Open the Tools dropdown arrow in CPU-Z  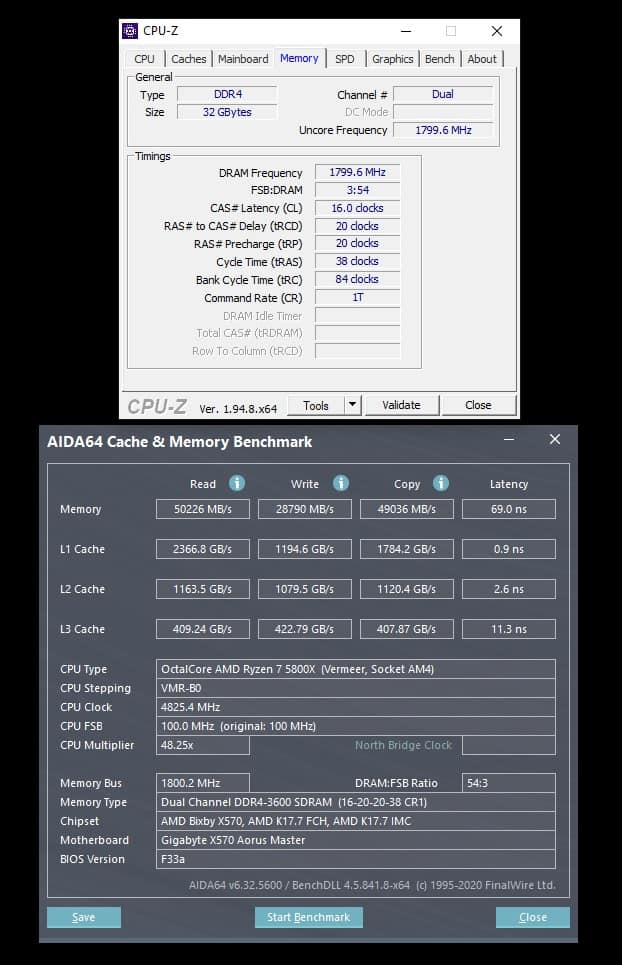tap(353, 405)
